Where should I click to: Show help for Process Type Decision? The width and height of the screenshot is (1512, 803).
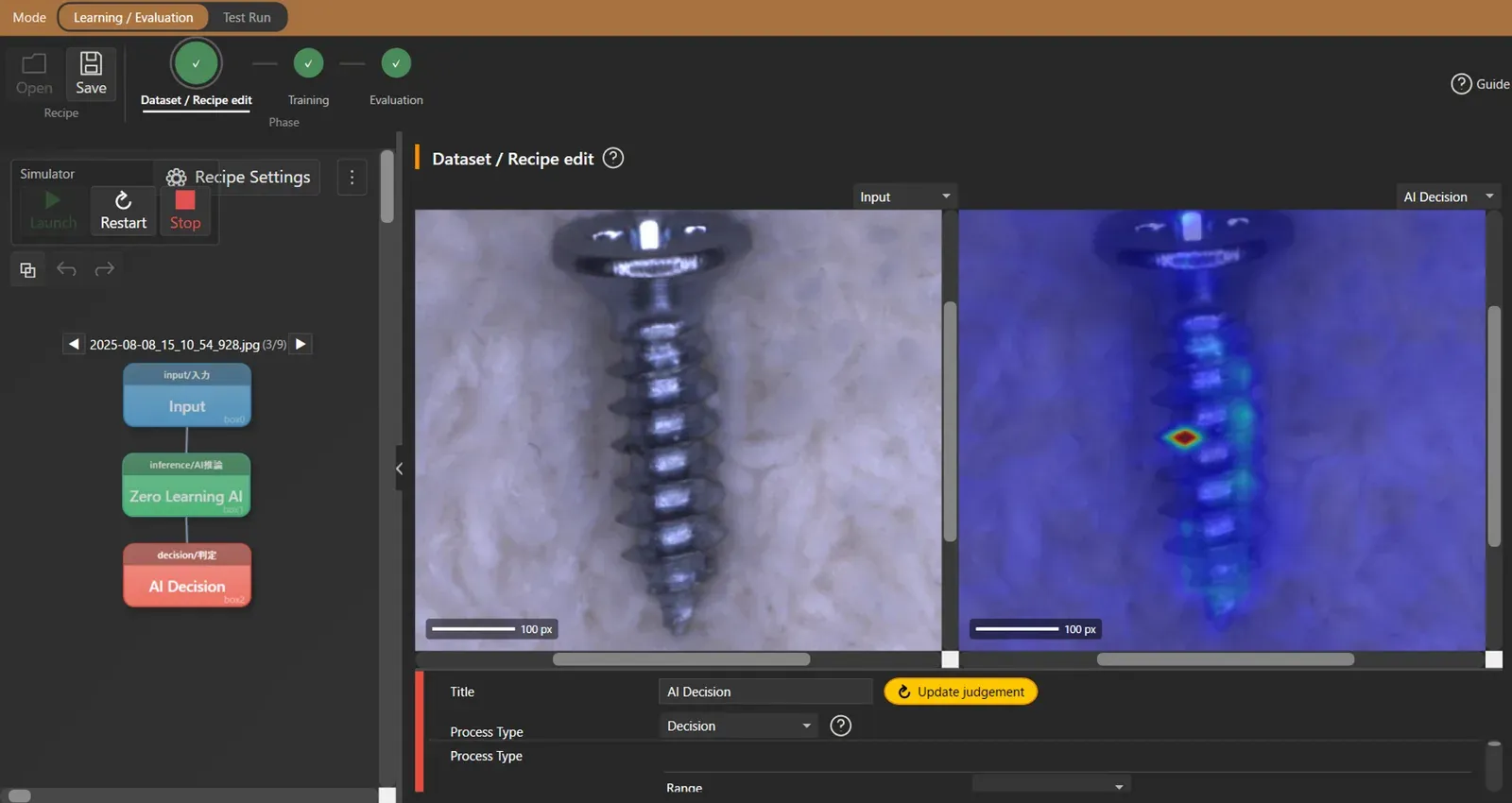840,726
